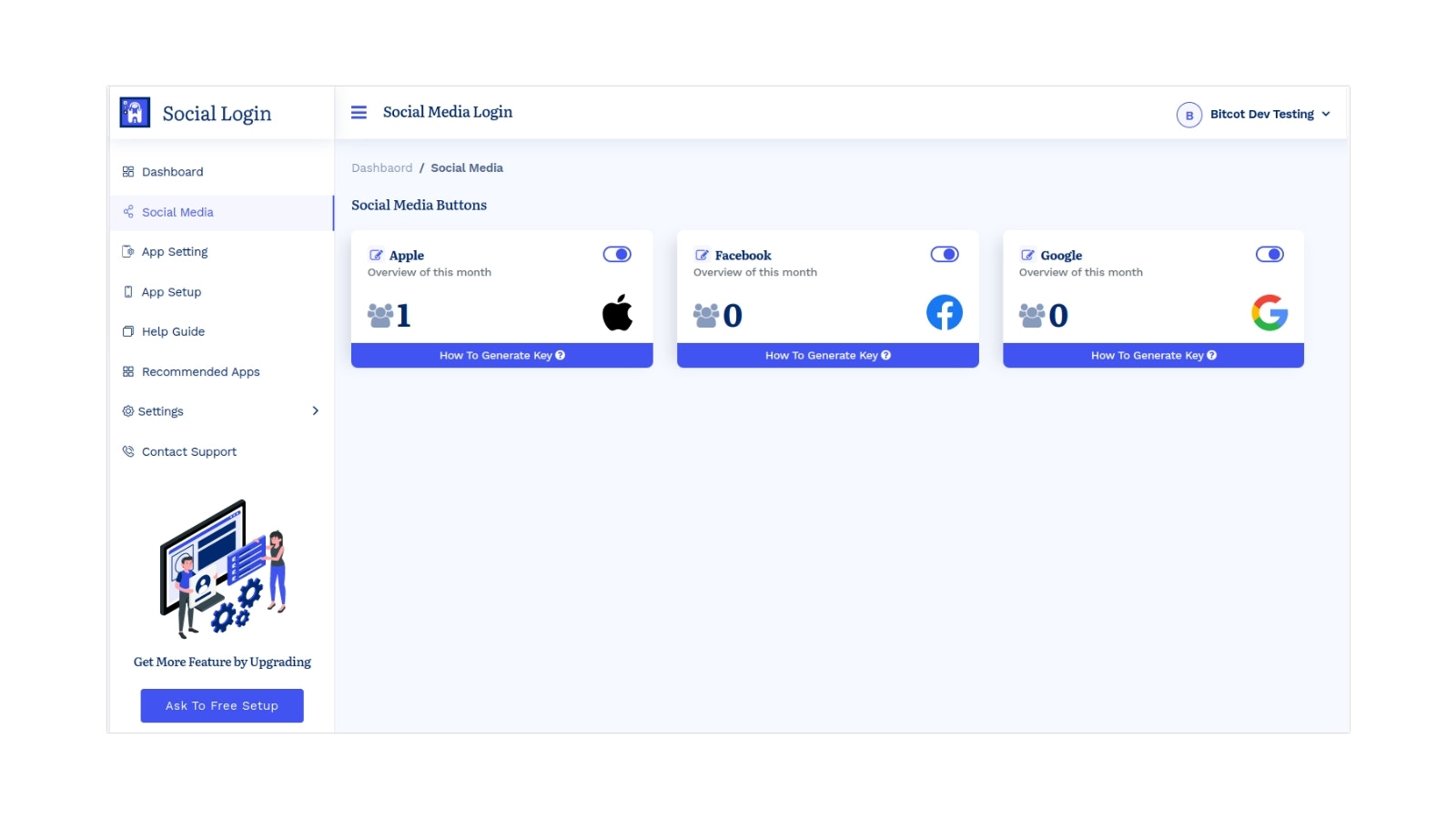Screen dimensions: 1456x819
Task: Click Apple's How To Generate Key button
Action: pyautogui.click(x=502, y=356)
